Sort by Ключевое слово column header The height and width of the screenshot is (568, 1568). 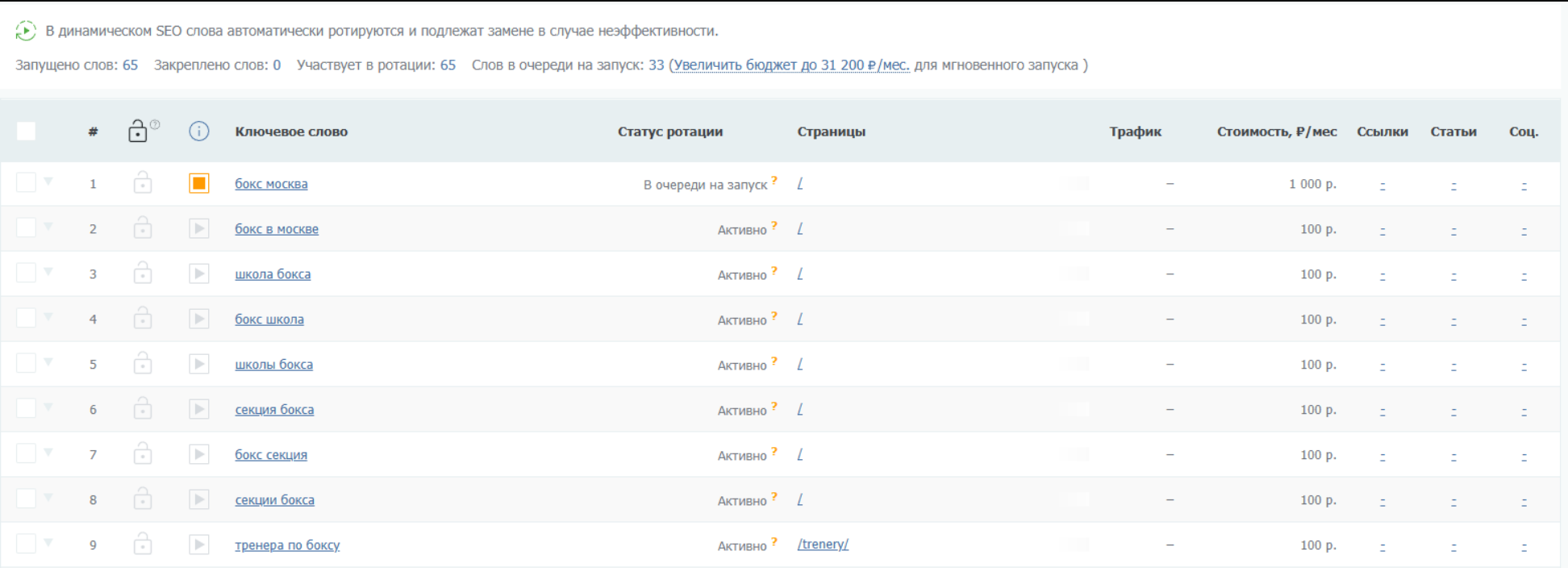point(291,132)
